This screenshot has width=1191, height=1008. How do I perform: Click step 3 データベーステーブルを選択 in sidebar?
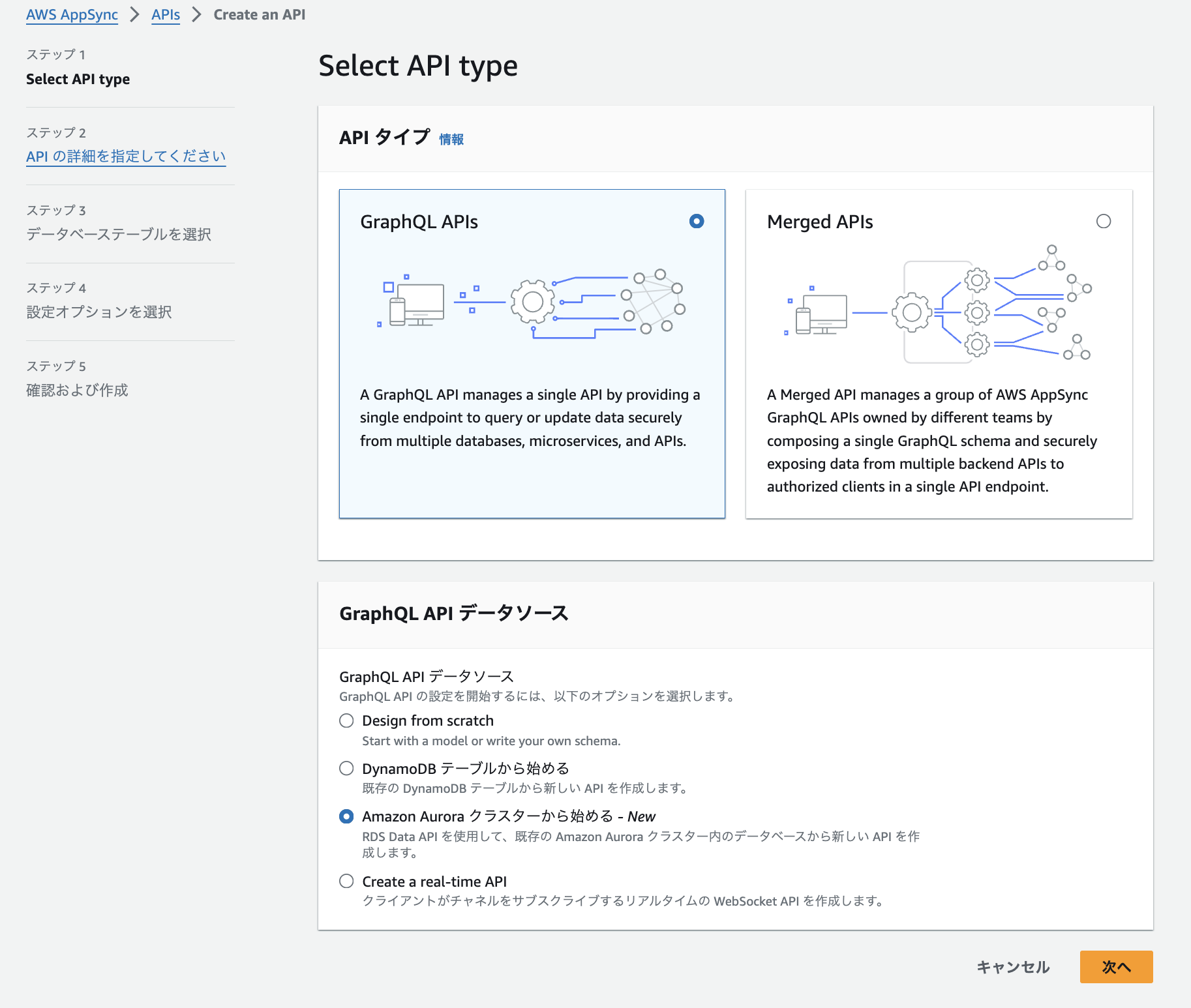[119, 234]
